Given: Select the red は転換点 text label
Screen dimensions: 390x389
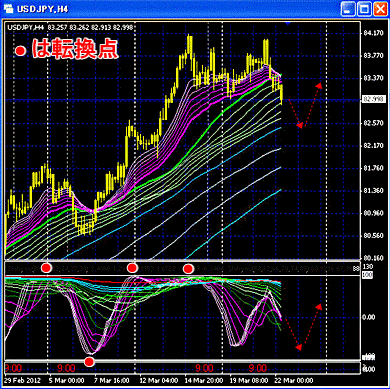Looking at the screenshot, I should tap(75, 49).
